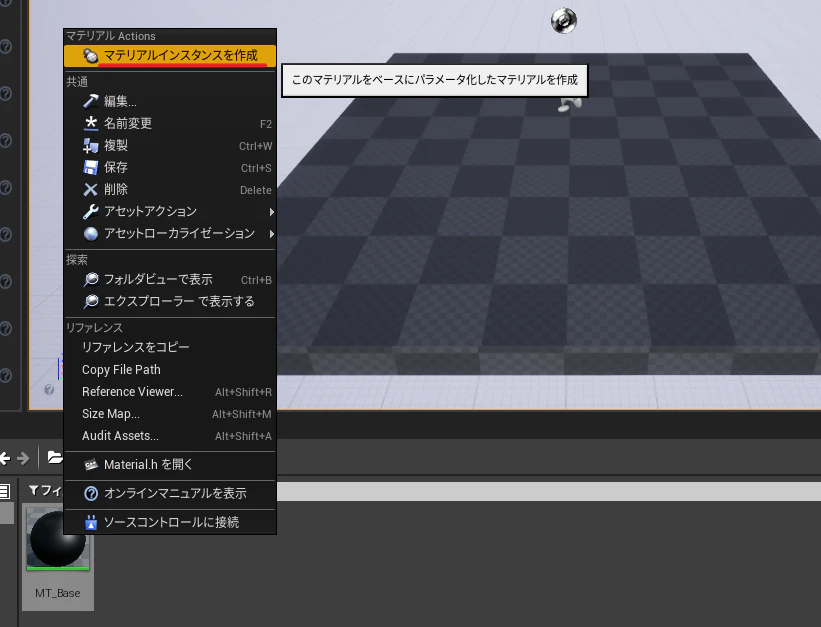The image size is (821, 627).
Task: Click the wrench icon beside 編集
Action: click(x=92, y=101)
